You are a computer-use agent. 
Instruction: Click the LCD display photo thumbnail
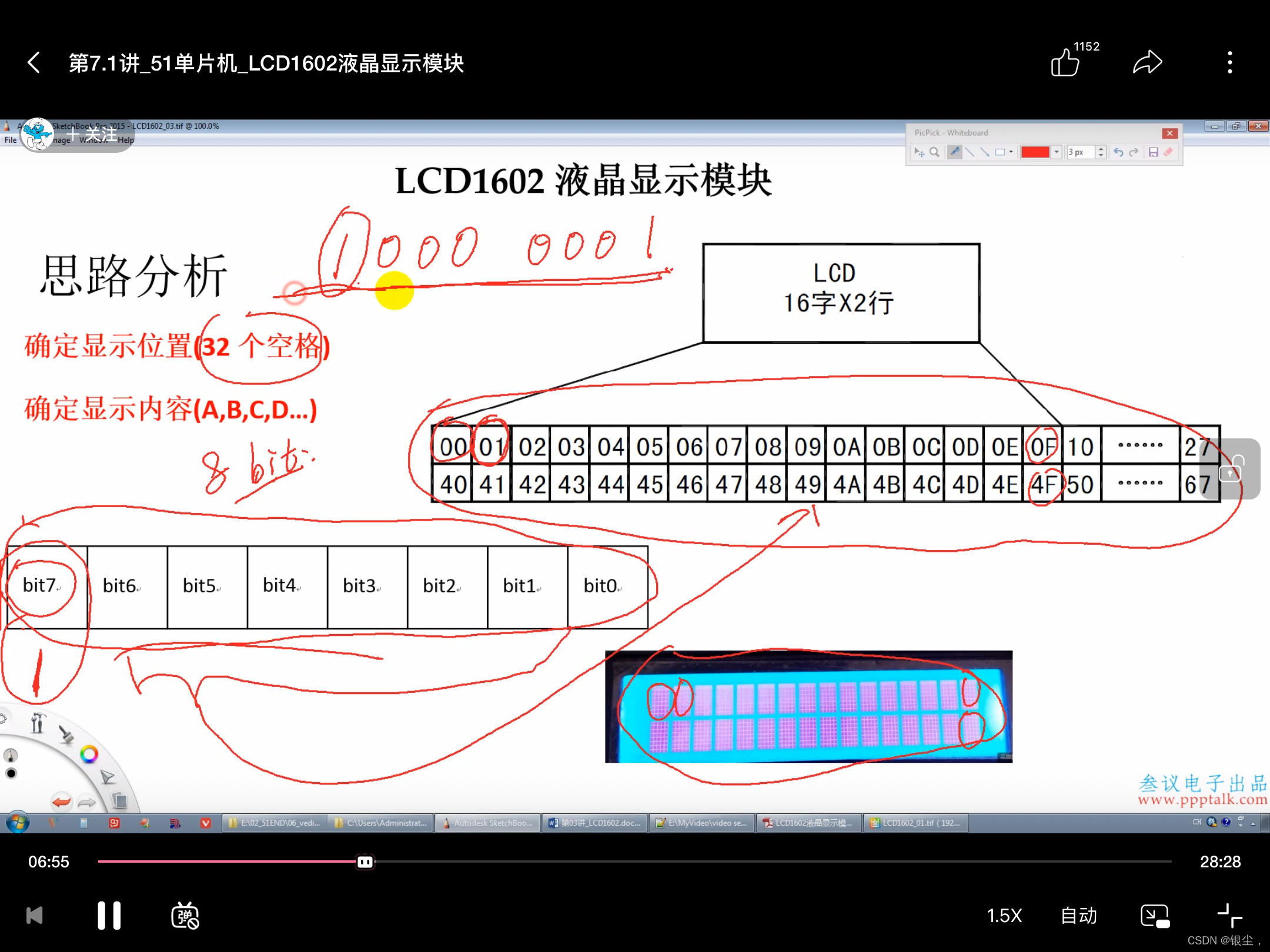click(808, 706)
